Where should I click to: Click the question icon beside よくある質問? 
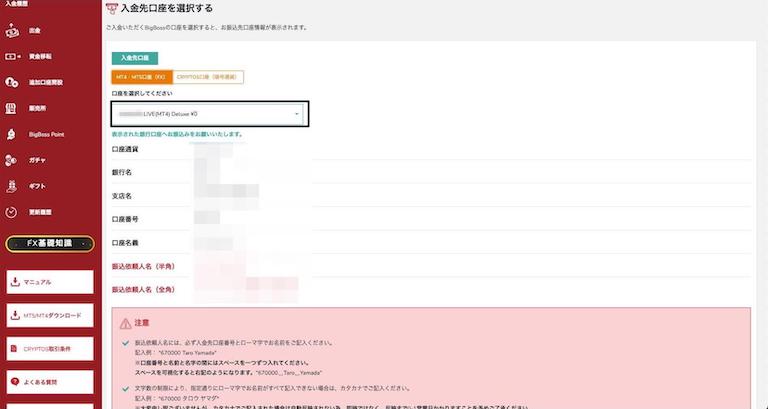(15, 382)
